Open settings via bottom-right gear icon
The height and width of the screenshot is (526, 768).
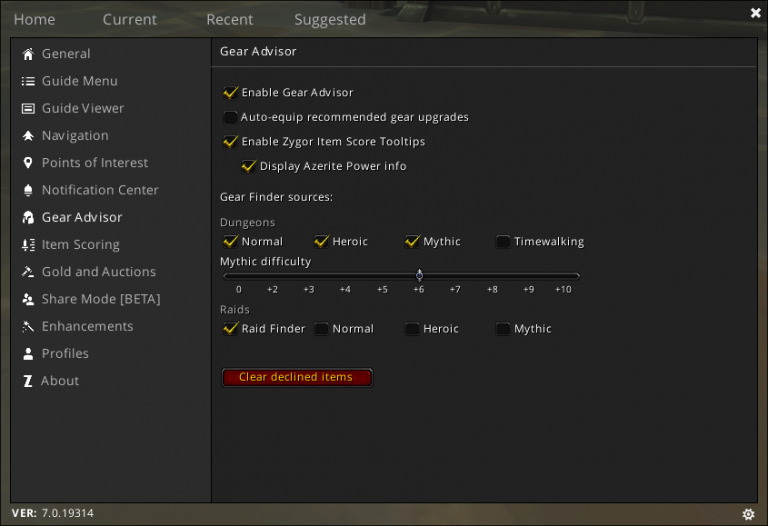pyautogui.click(x=748, y=514)
